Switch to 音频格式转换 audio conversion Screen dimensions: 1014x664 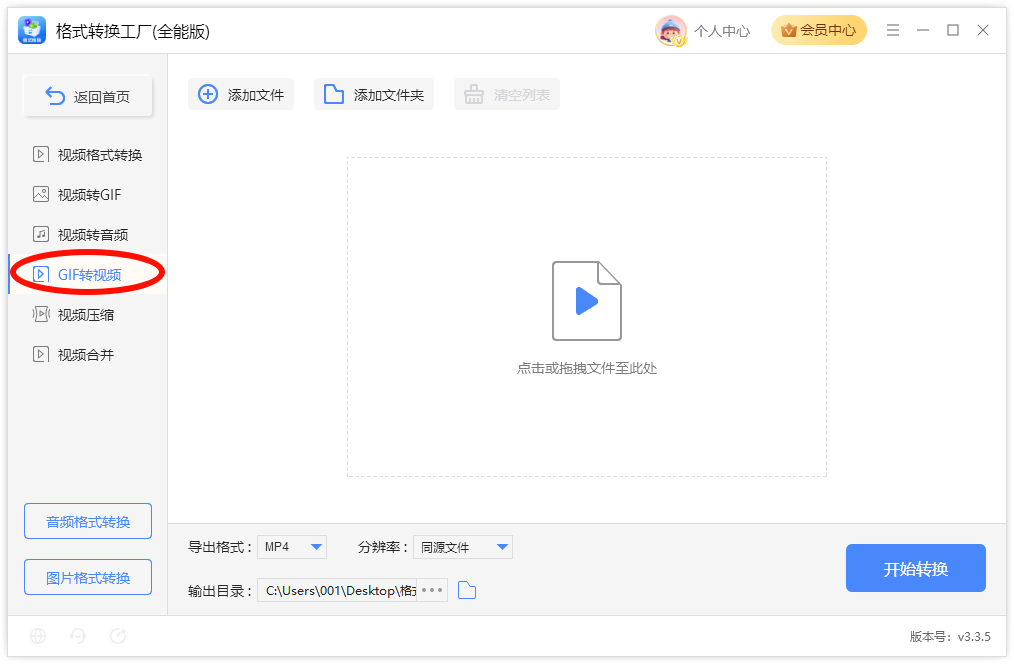pos(88,521)
